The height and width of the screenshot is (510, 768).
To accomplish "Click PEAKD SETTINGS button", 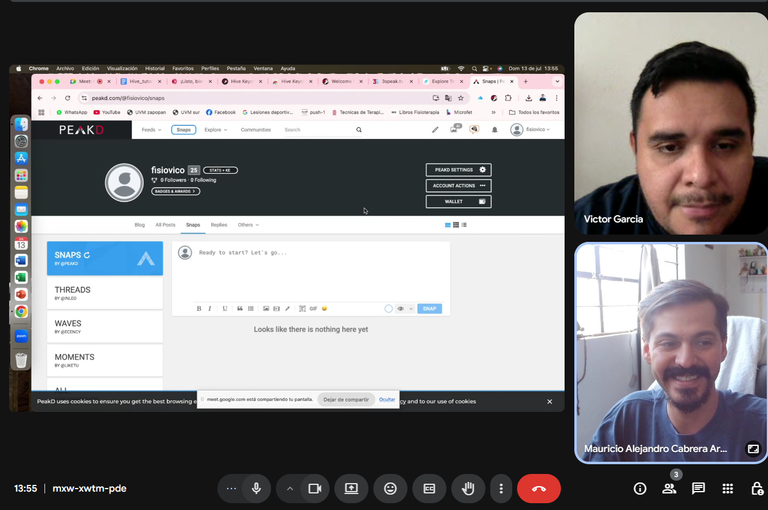I will (x=458, y=170).
